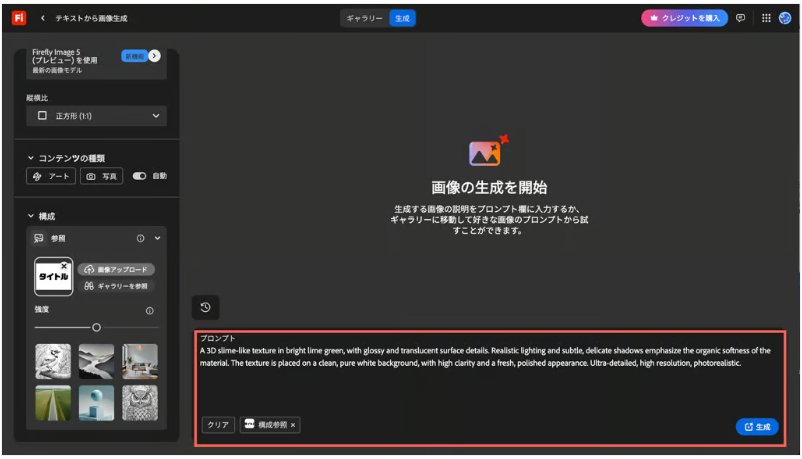This screenshot has height=459, width=802.
Task: Click the blue 生成 generate button
Action: click(756, 426)
